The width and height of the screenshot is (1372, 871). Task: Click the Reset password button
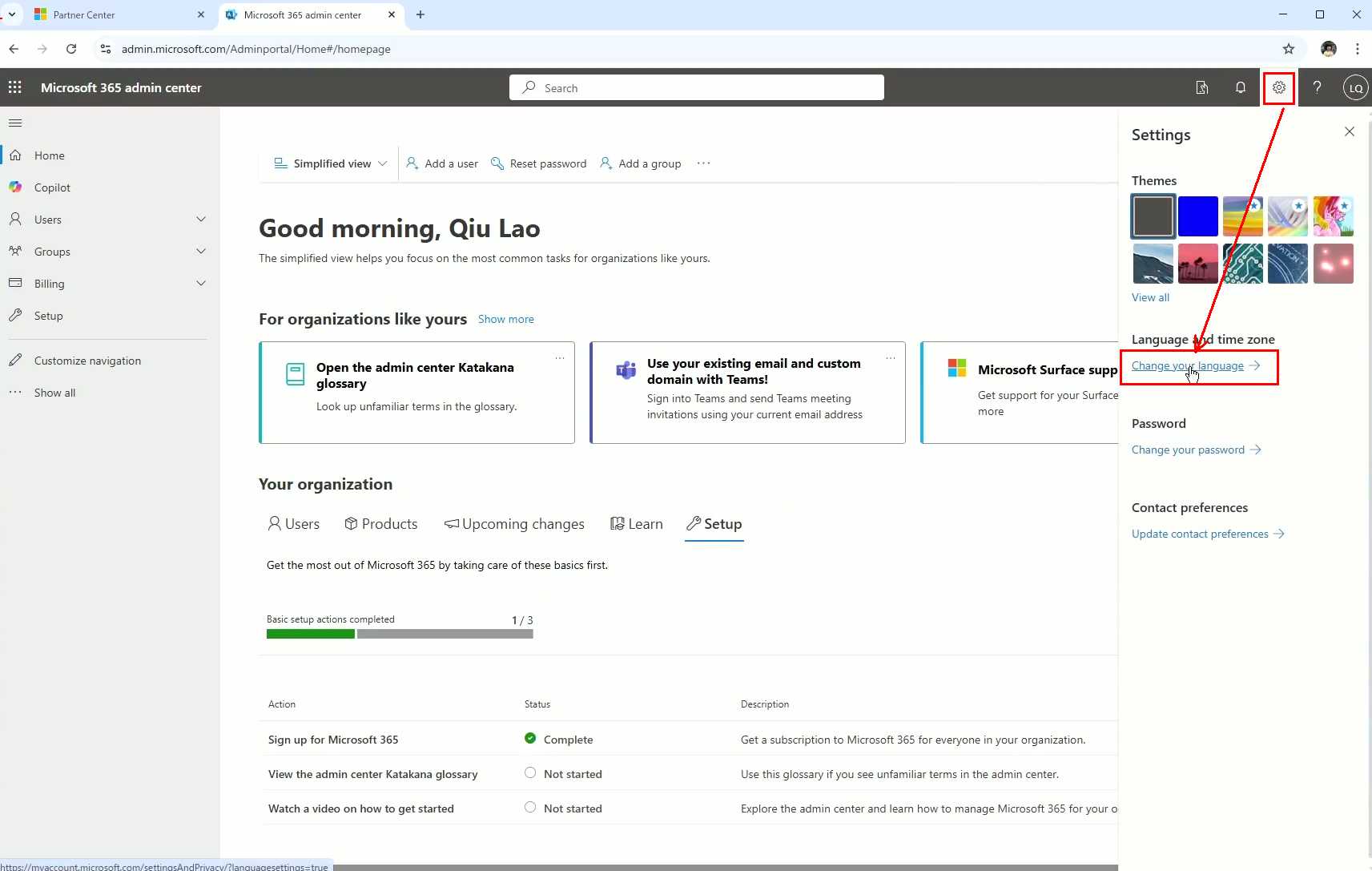click(x=538, y=163)
